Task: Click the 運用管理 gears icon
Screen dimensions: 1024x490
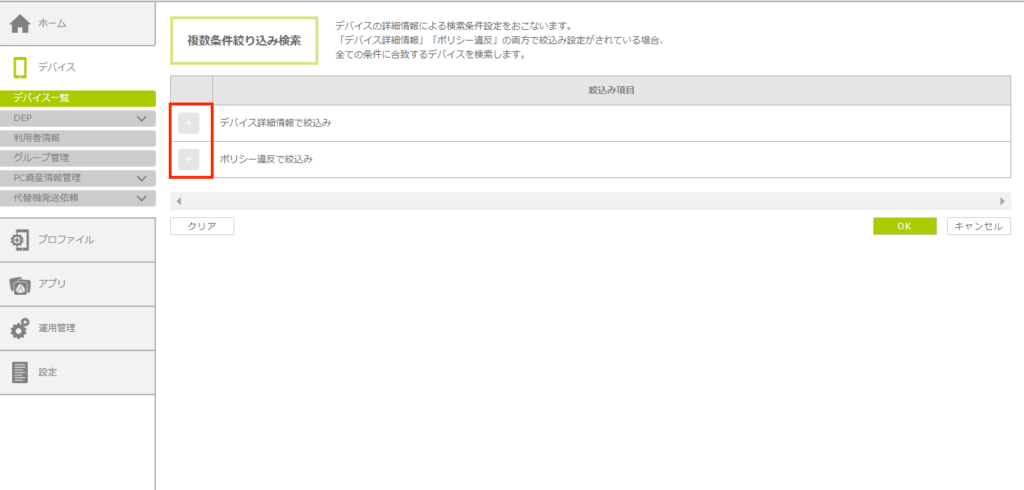Action: [x=20, y=328]
